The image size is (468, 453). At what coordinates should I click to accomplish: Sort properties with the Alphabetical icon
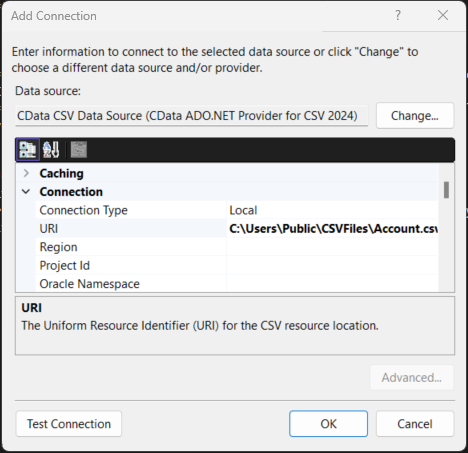tap(51, 150)
